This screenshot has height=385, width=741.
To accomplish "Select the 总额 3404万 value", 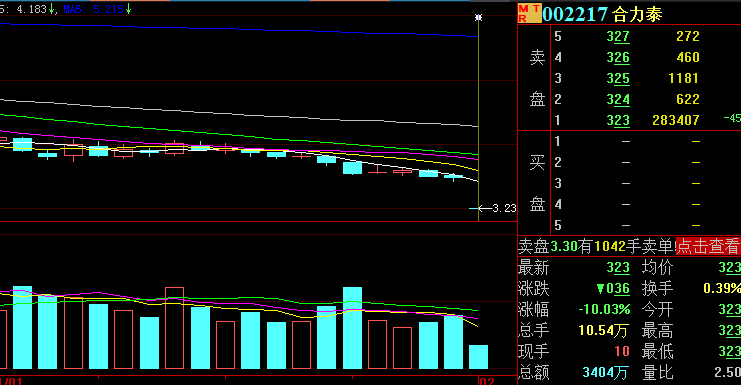I will [x=605, y=372].
